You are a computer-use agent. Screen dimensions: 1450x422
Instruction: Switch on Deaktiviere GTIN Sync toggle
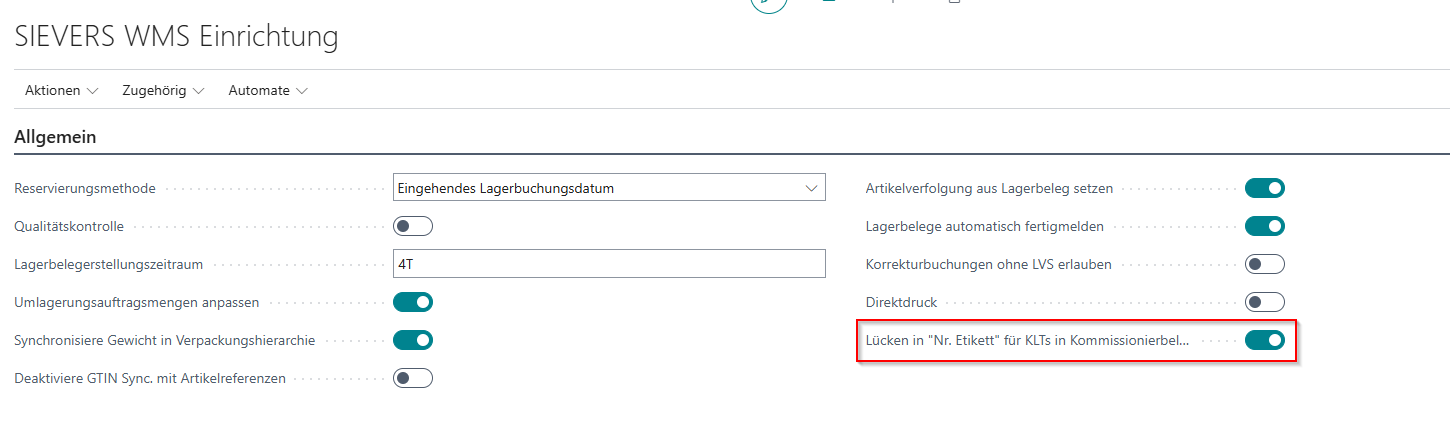[413, 378]
